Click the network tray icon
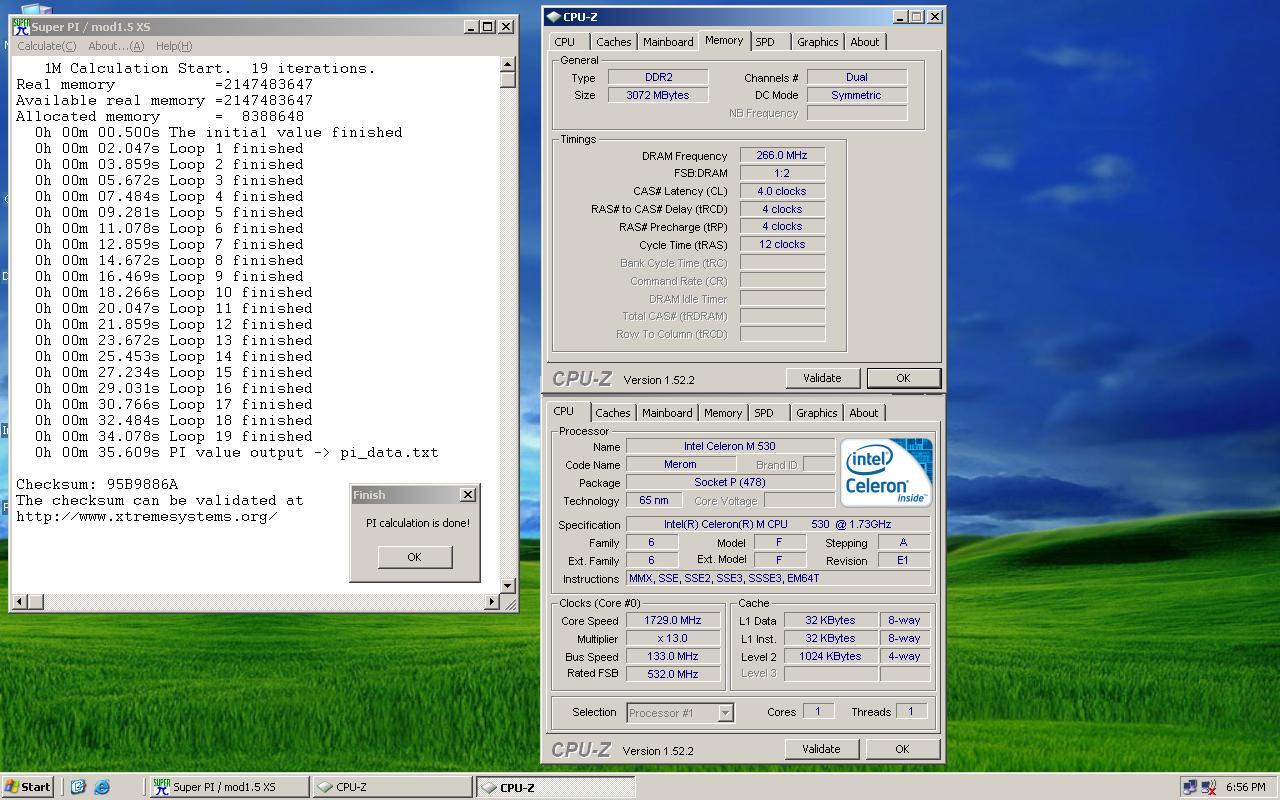Image resolution: width=1280 pixels, height=800 pixels. (x=1189, y=787)
